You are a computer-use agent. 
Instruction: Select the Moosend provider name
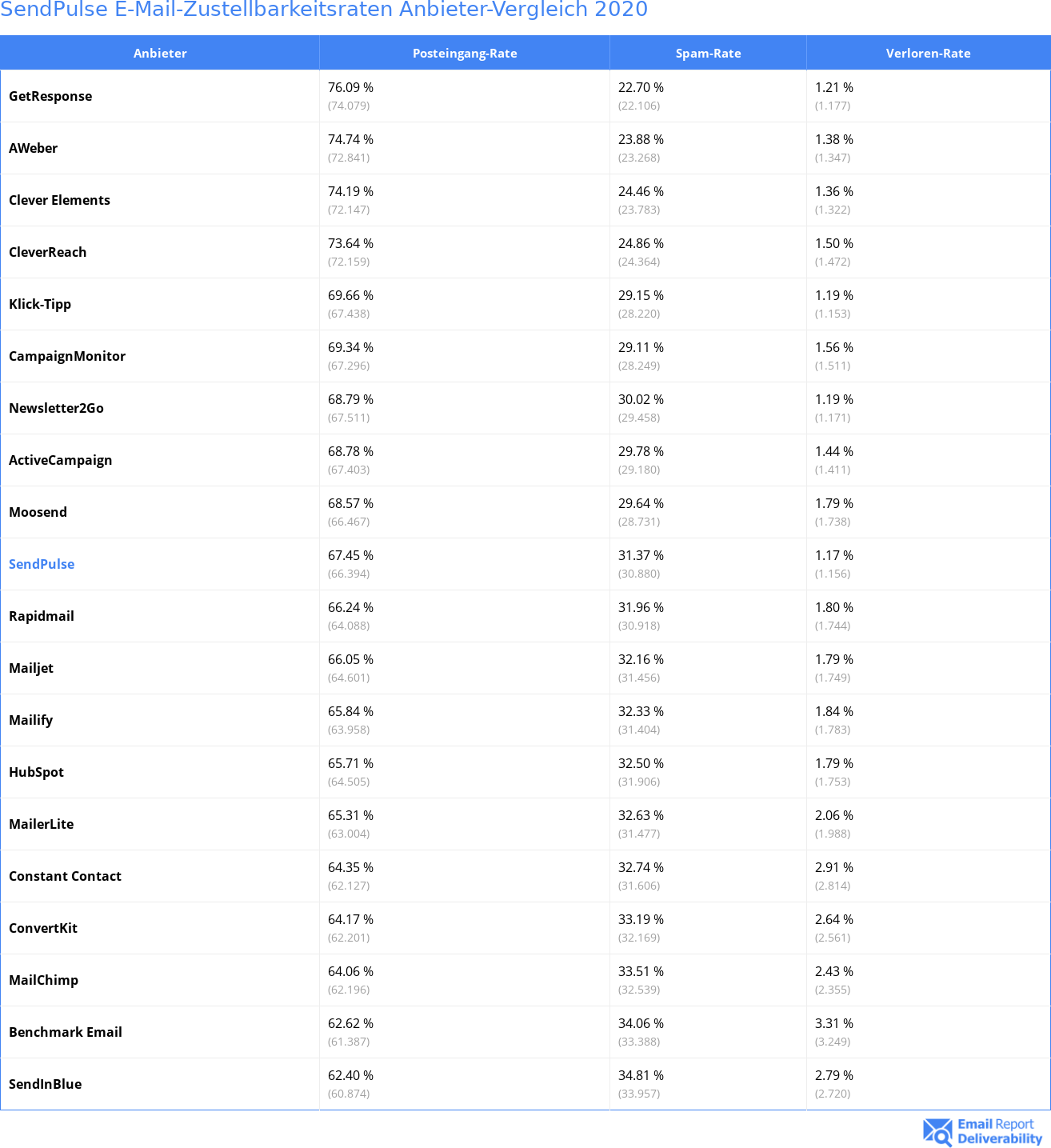coord(38,512)
